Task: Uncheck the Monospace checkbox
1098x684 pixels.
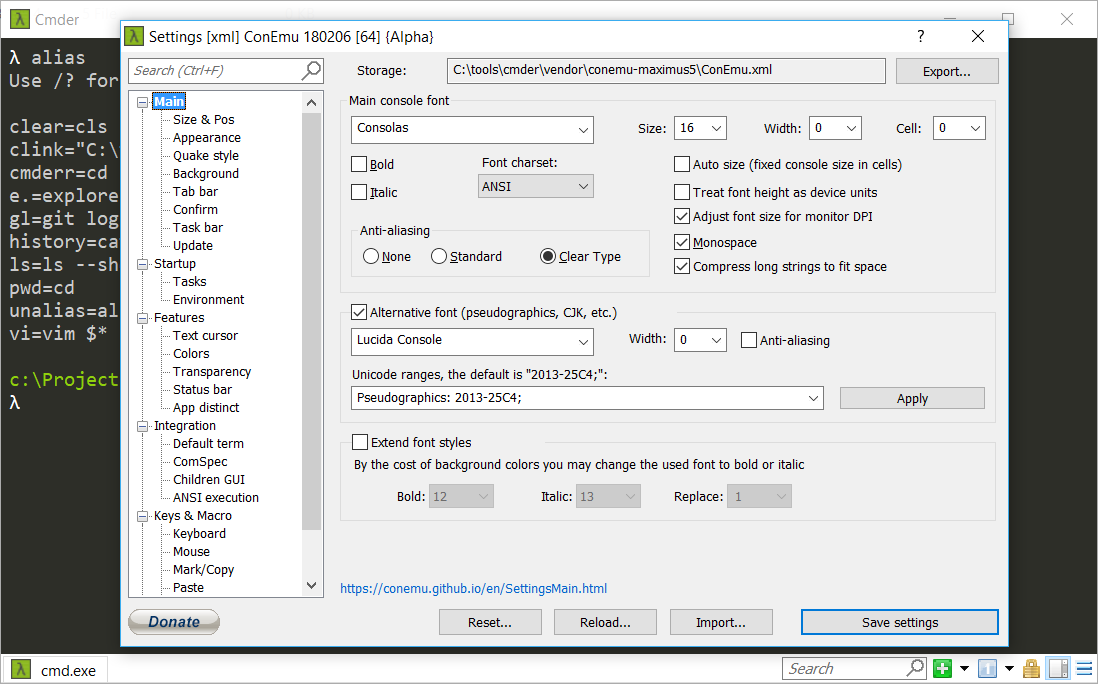Action: tap(683, 242)
